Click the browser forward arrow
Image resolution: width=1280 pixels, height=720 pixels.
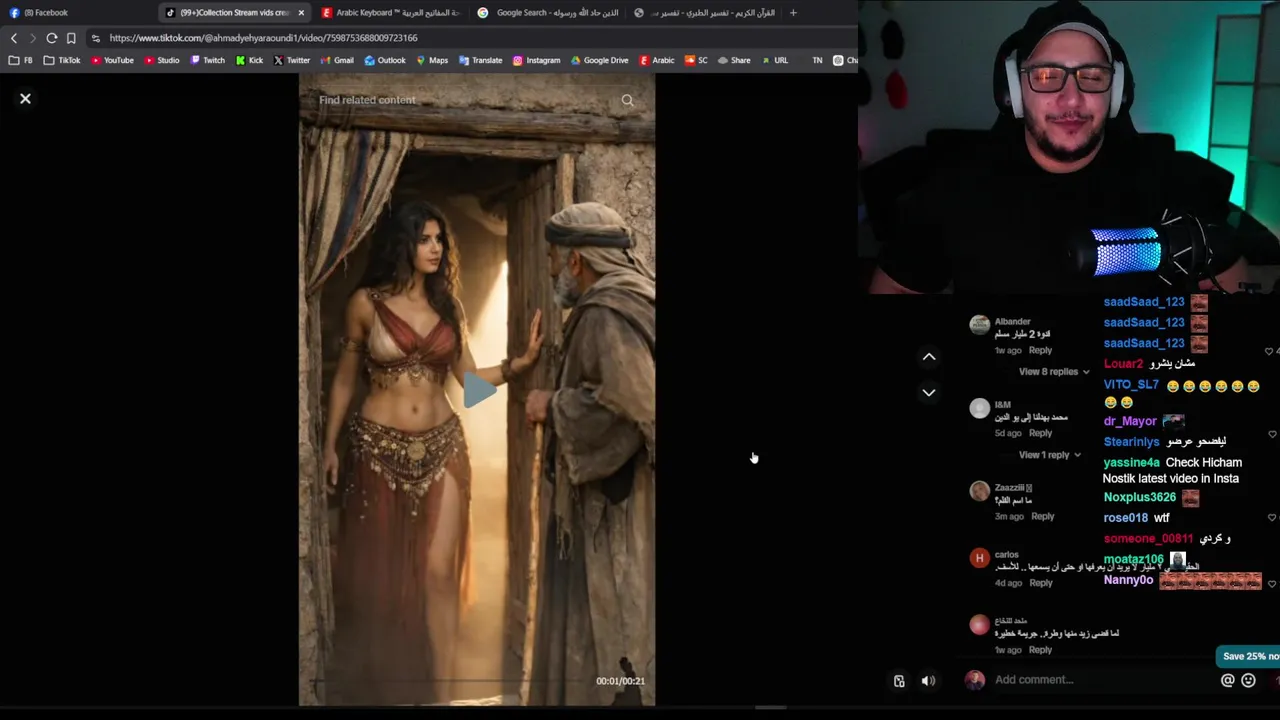tap(32, 38)
